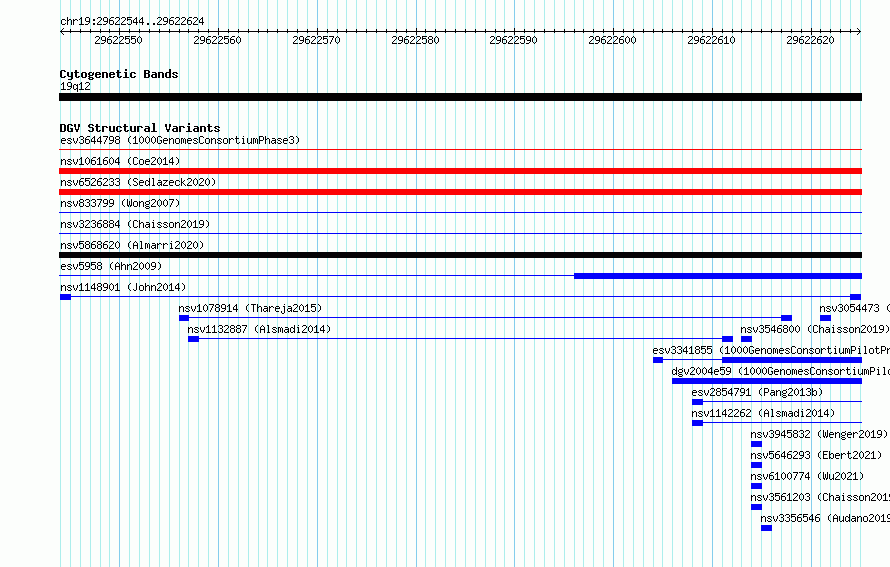Screen dimensions: 890x567
Task: Open the nsv1148901 (John2014) label
Action: 123,287
